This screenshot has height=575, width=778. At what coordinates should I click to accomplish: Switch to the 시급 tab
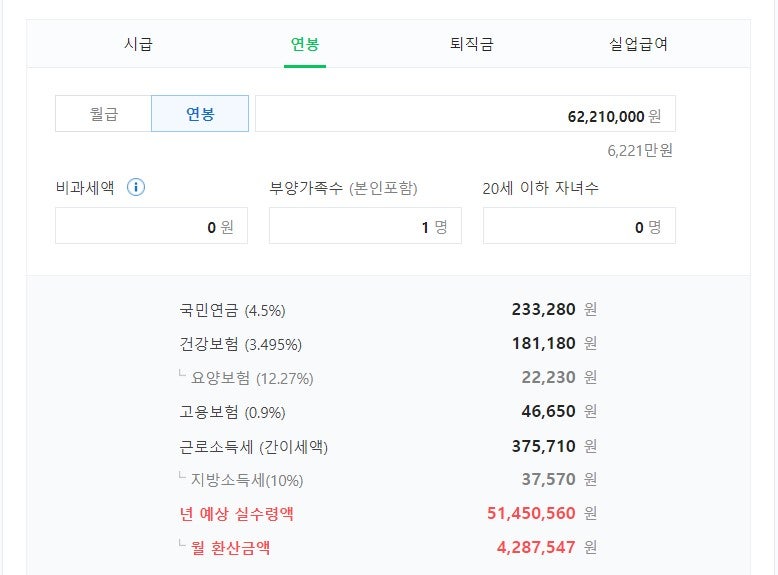139,44
